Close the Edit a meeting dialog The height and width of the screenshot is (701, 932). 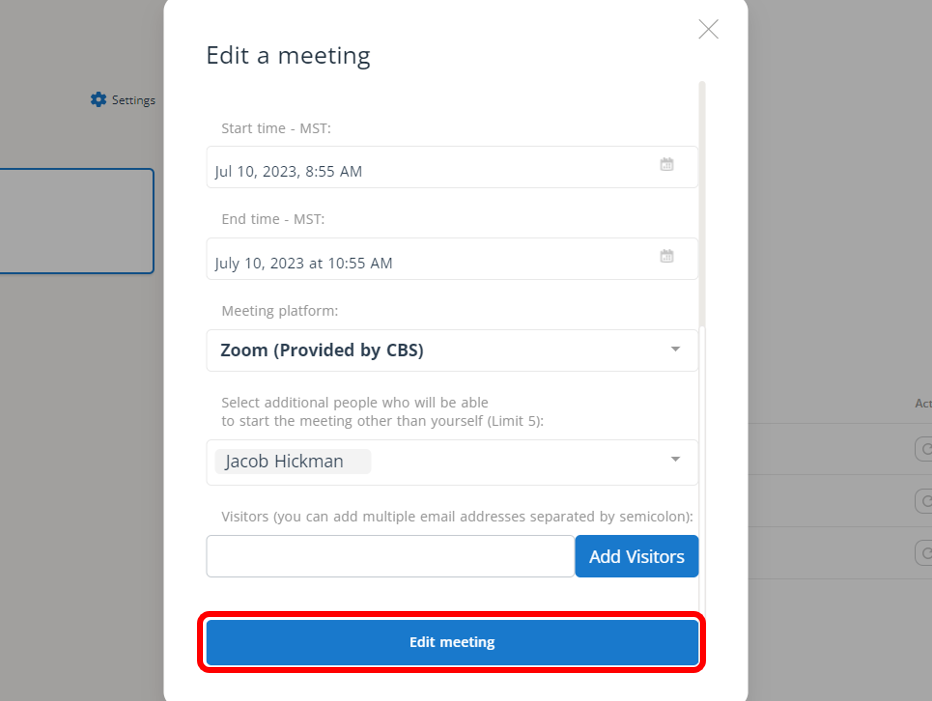(708, 29)
